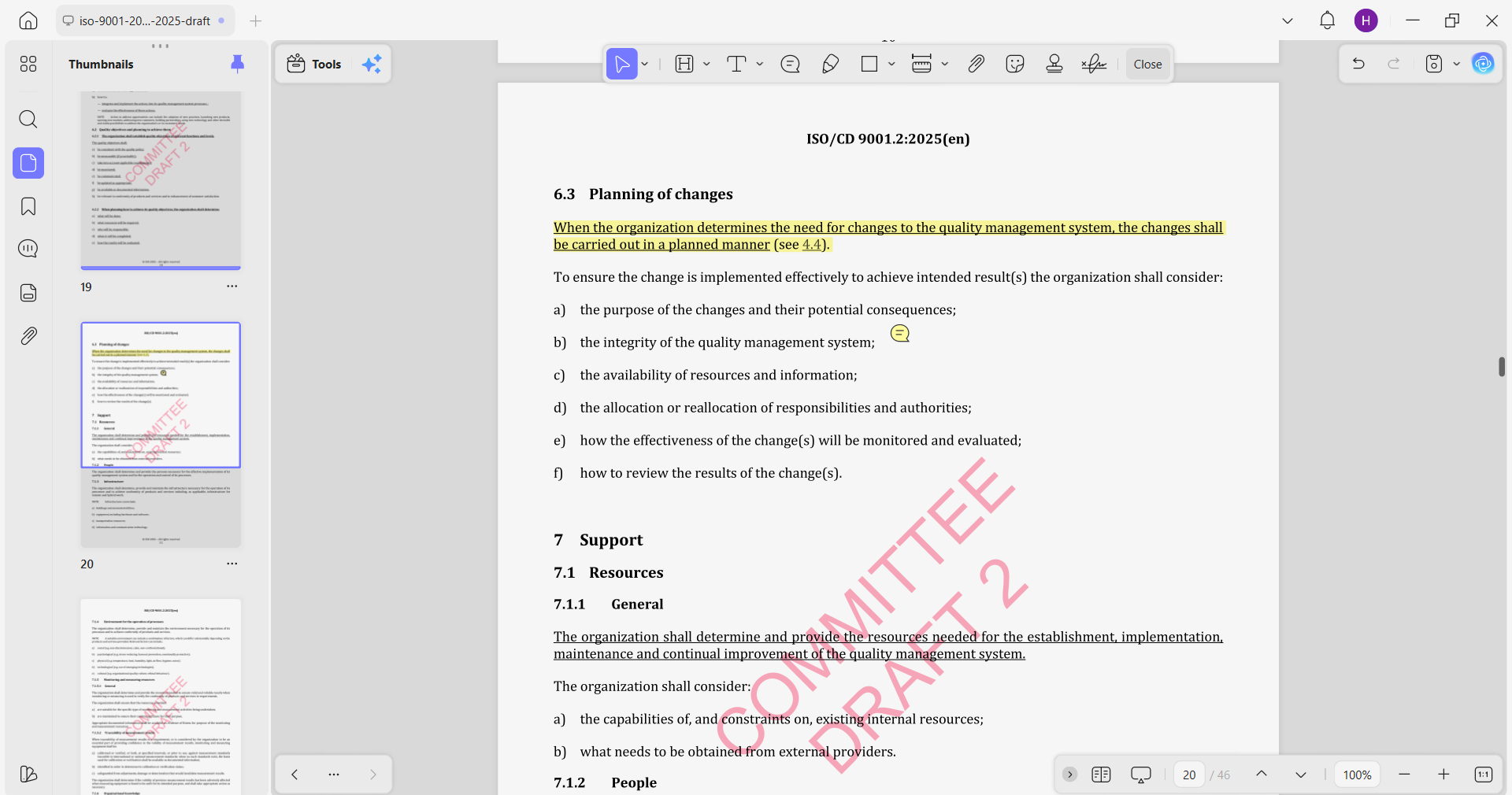The height and width of the screenshot is (795, 1512).
Task: Open options for thumbnail page 19
Action: pyautogui.click(x=232, y=287)
